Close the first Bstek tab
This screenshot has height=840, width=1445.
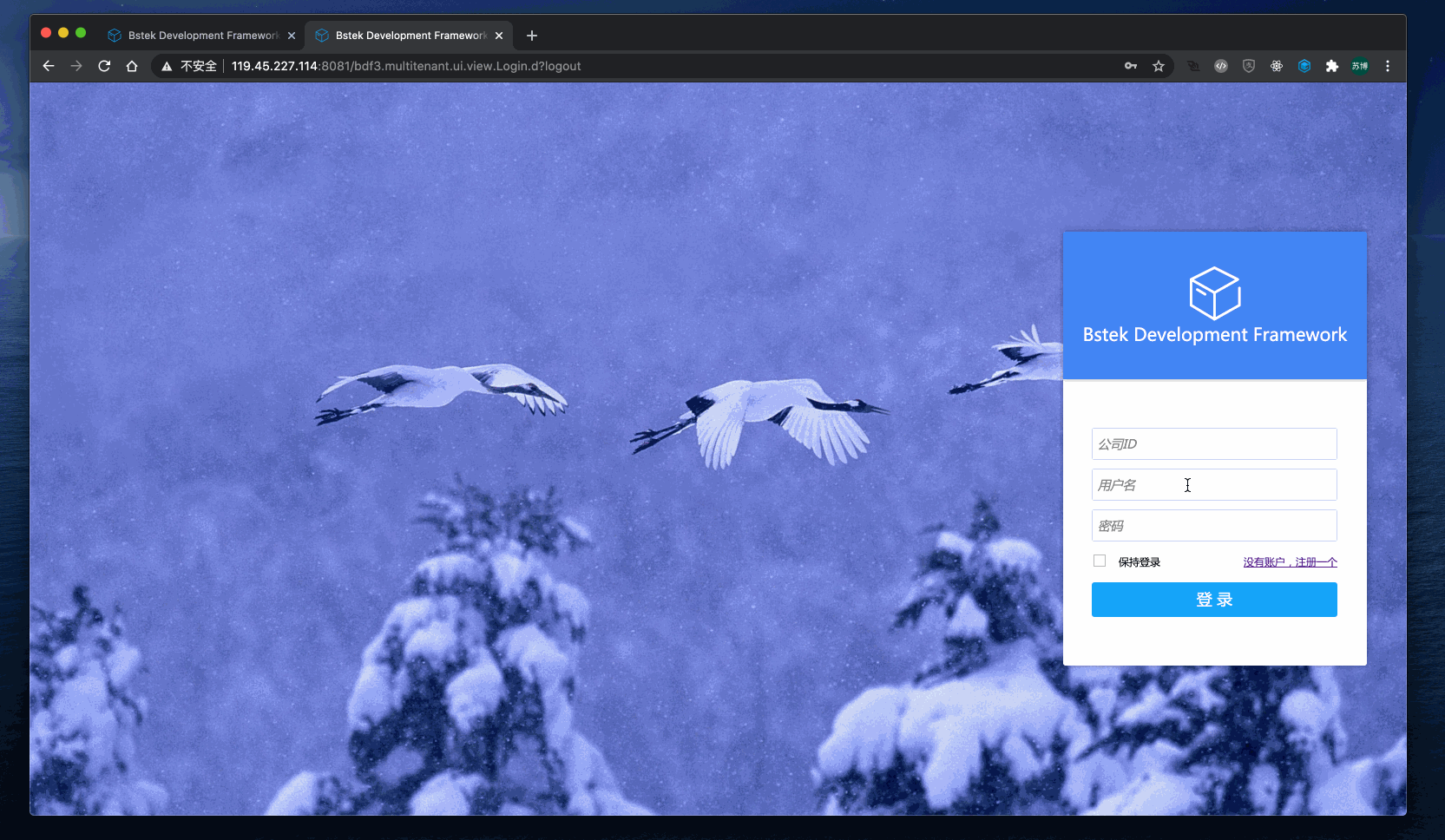tap(292, 36)
